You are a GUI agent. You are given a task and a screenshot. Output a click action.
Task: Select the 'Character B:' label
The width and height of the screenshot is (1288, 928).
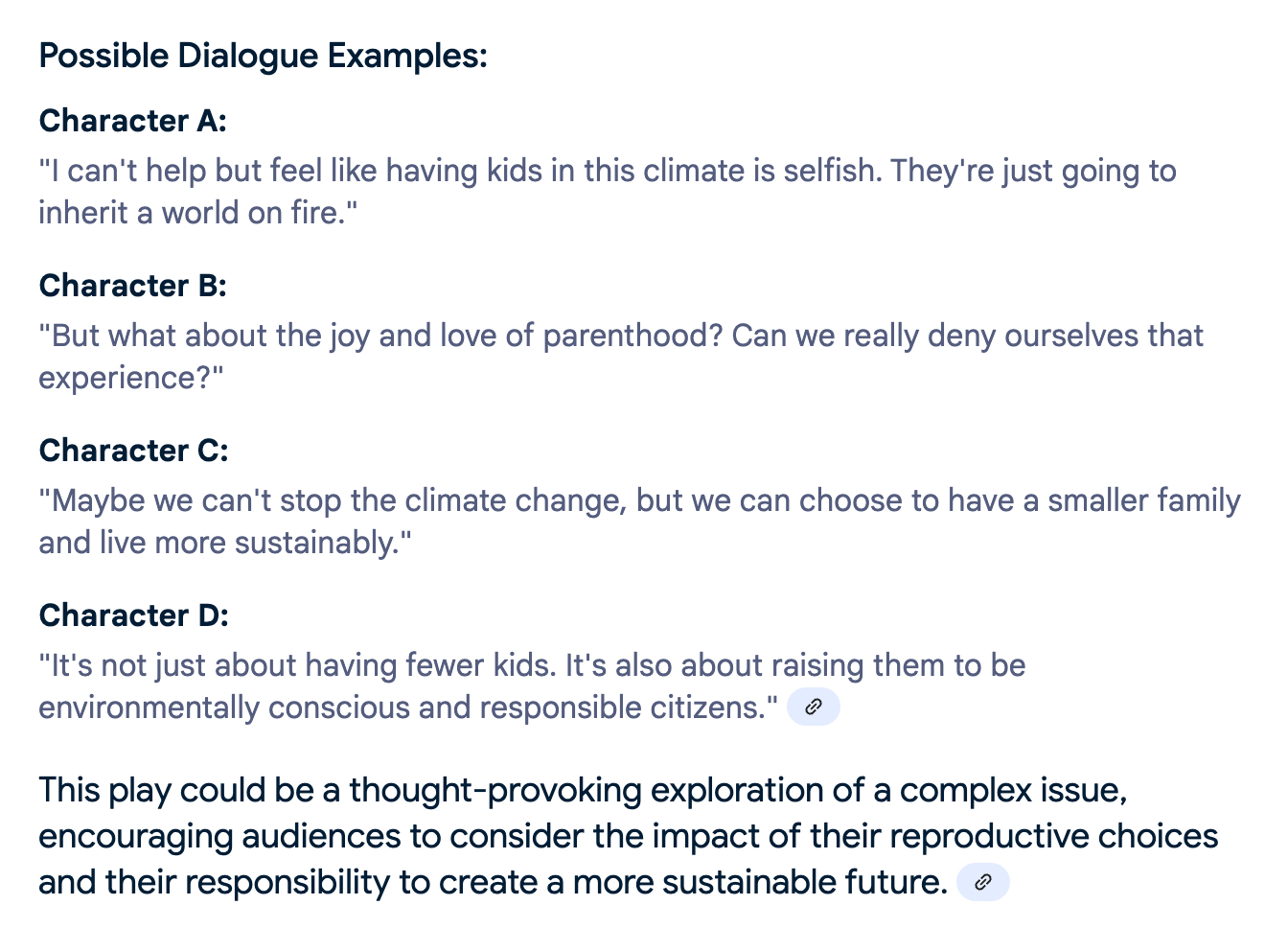(132, 286)
